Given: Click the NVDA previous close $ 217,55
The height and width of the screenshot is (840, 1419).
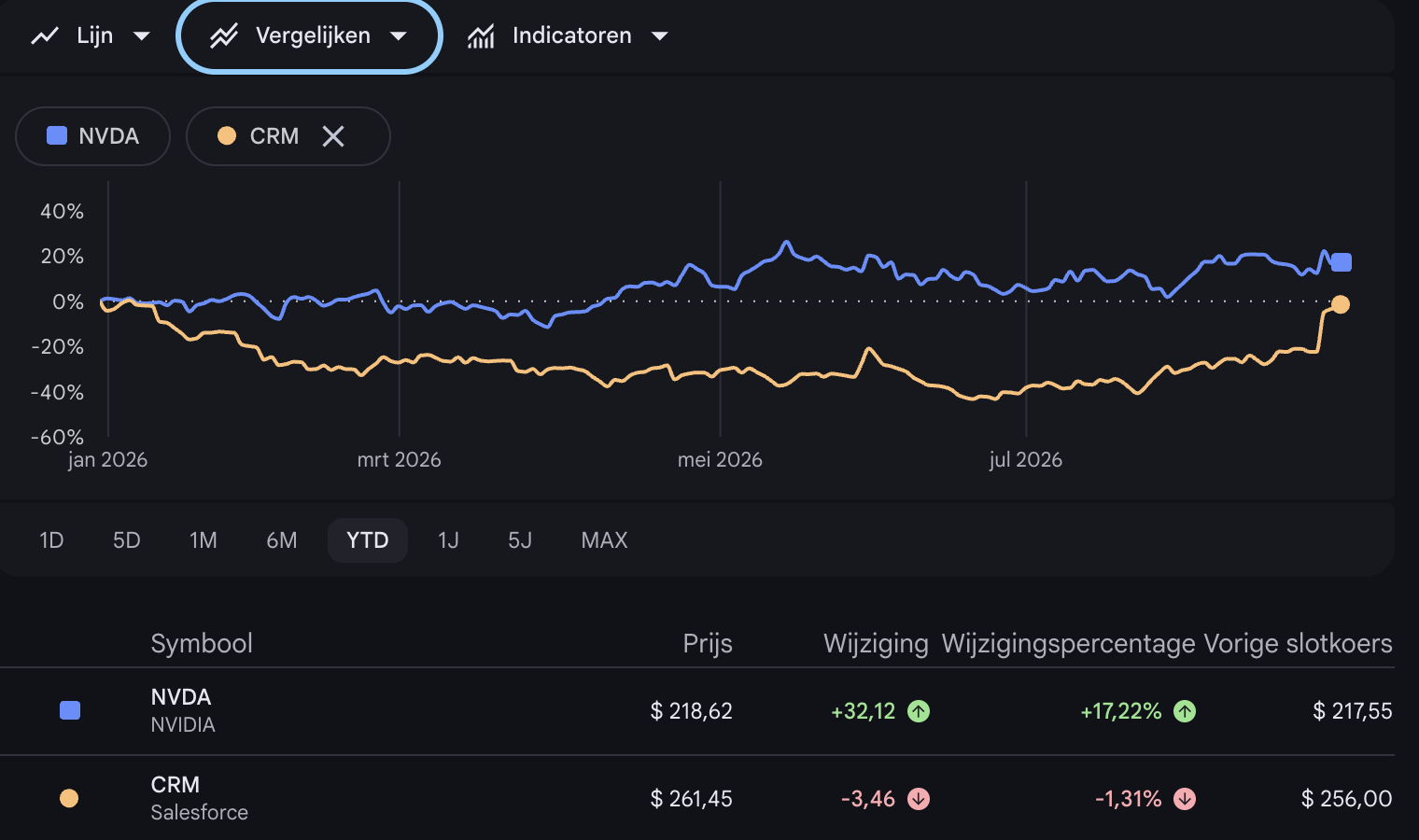Looking at the screenshot, I should [x=1353, y=711].
